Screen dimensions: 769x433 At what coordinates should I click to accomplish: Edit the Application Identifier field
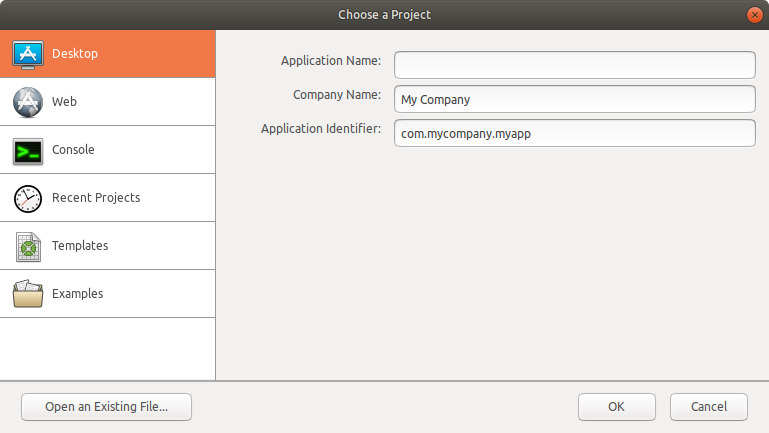coord(575,133)
